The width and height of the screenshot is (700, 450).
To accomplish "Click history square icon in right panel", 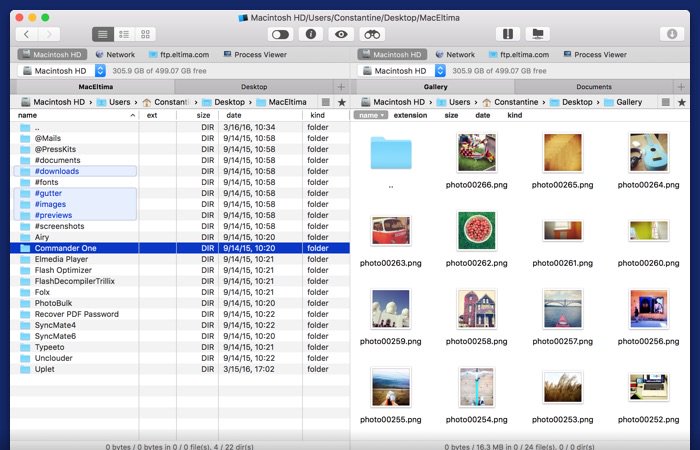I will point(666,102).
